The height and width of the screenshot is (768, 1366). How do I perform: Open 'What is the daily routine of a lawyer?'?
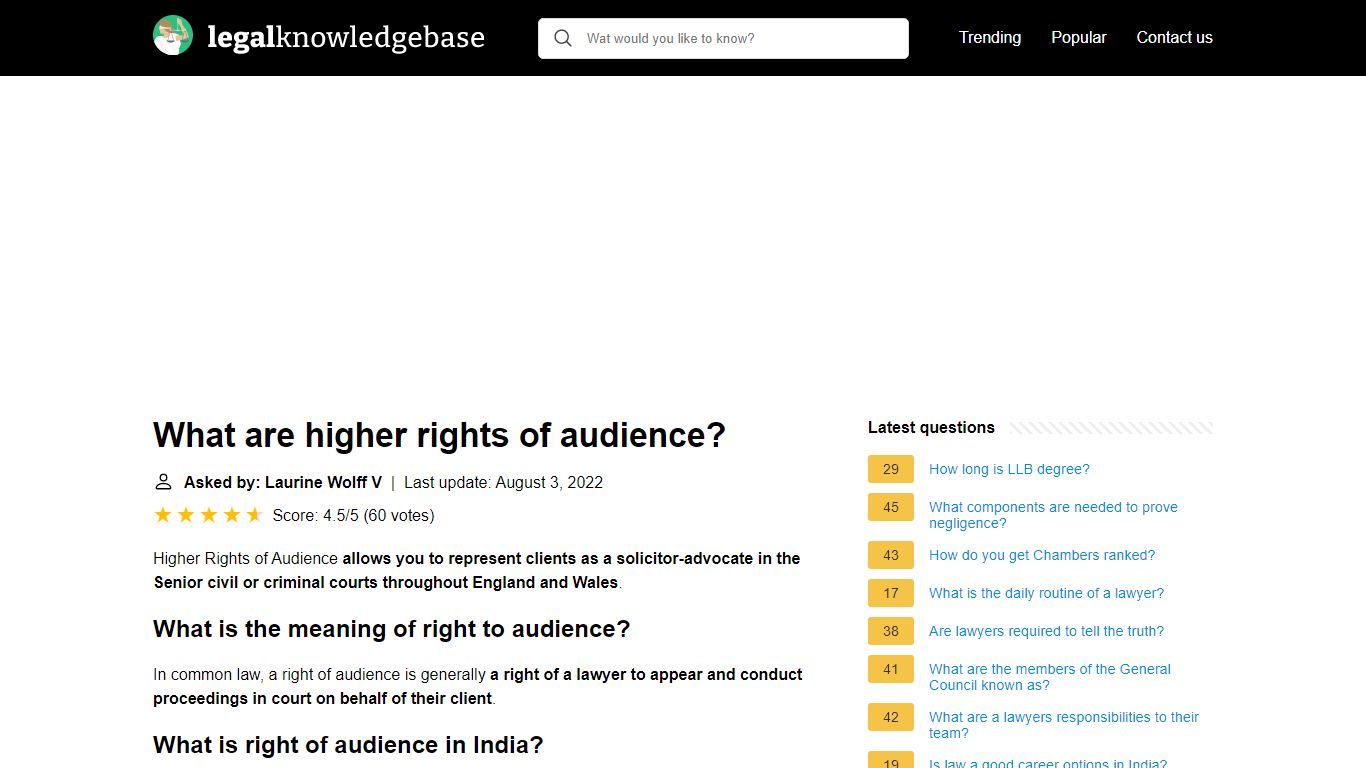point(1046,593)
